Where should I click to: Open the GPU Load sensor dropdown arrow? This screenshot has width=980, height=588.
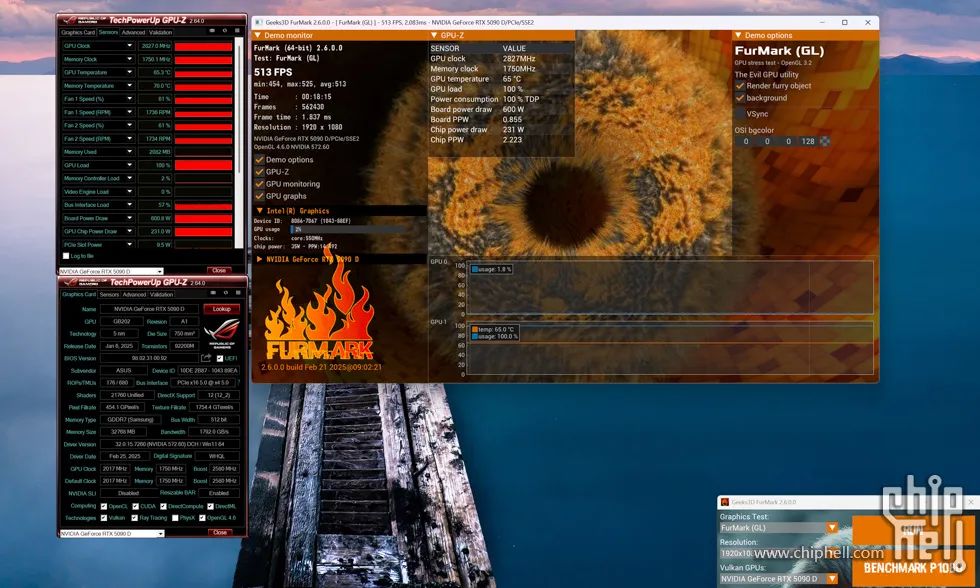tap(129, 165)
